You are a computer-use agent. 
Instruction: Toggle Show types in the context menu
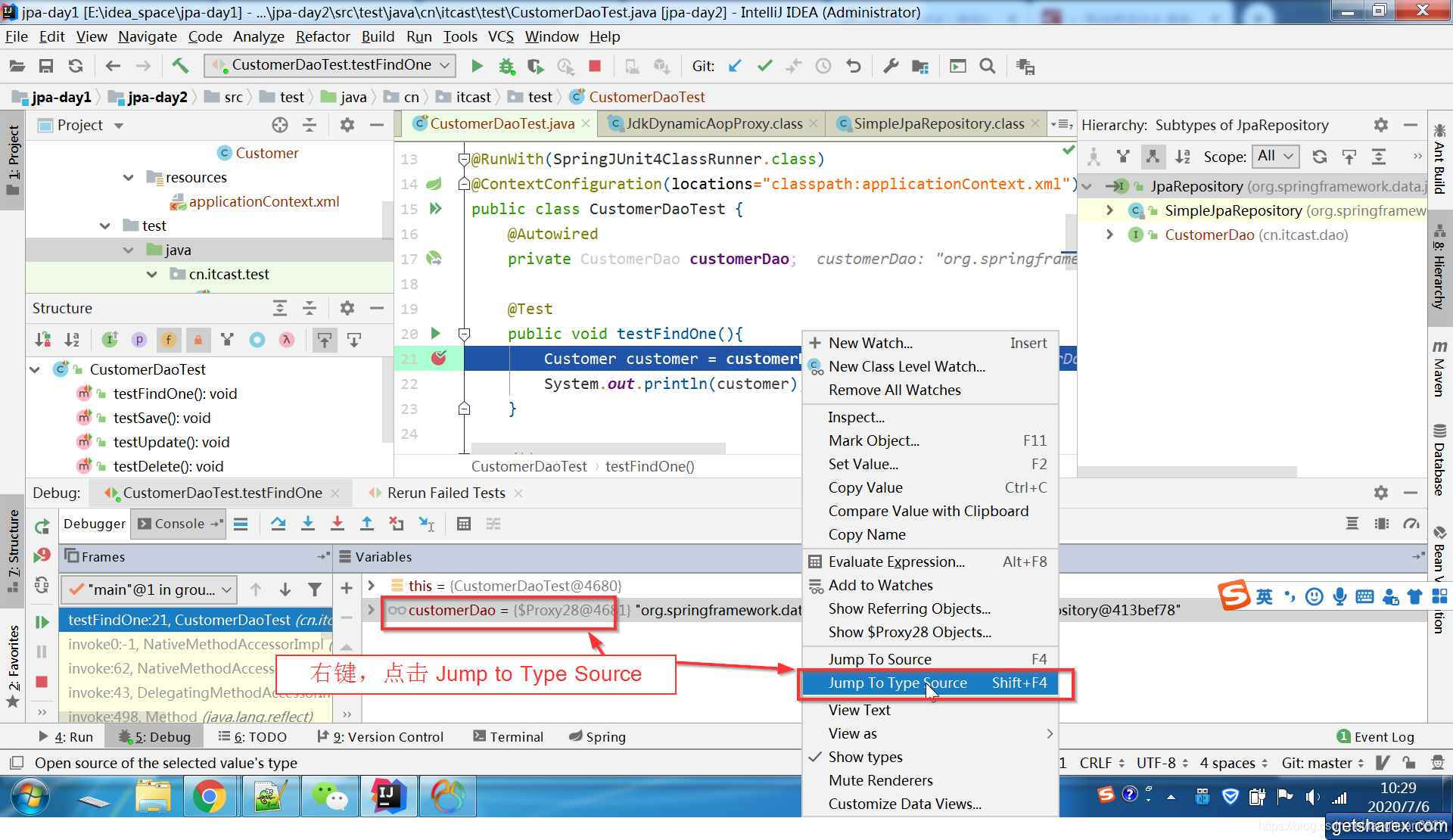[865, 757]
